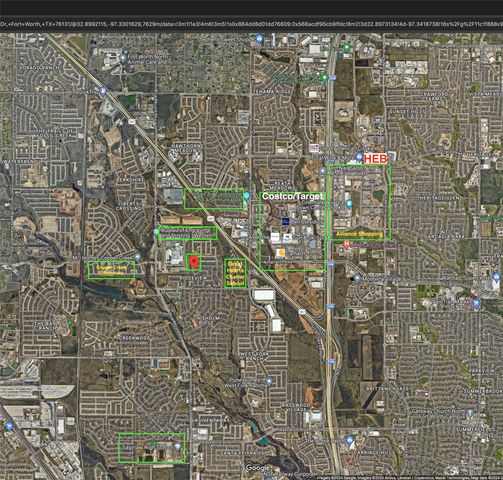The width and height of the screenshot is (503, 480).
Task: Click the green pin near The Bar C Ranch
Action: click(x=69, y=323)
